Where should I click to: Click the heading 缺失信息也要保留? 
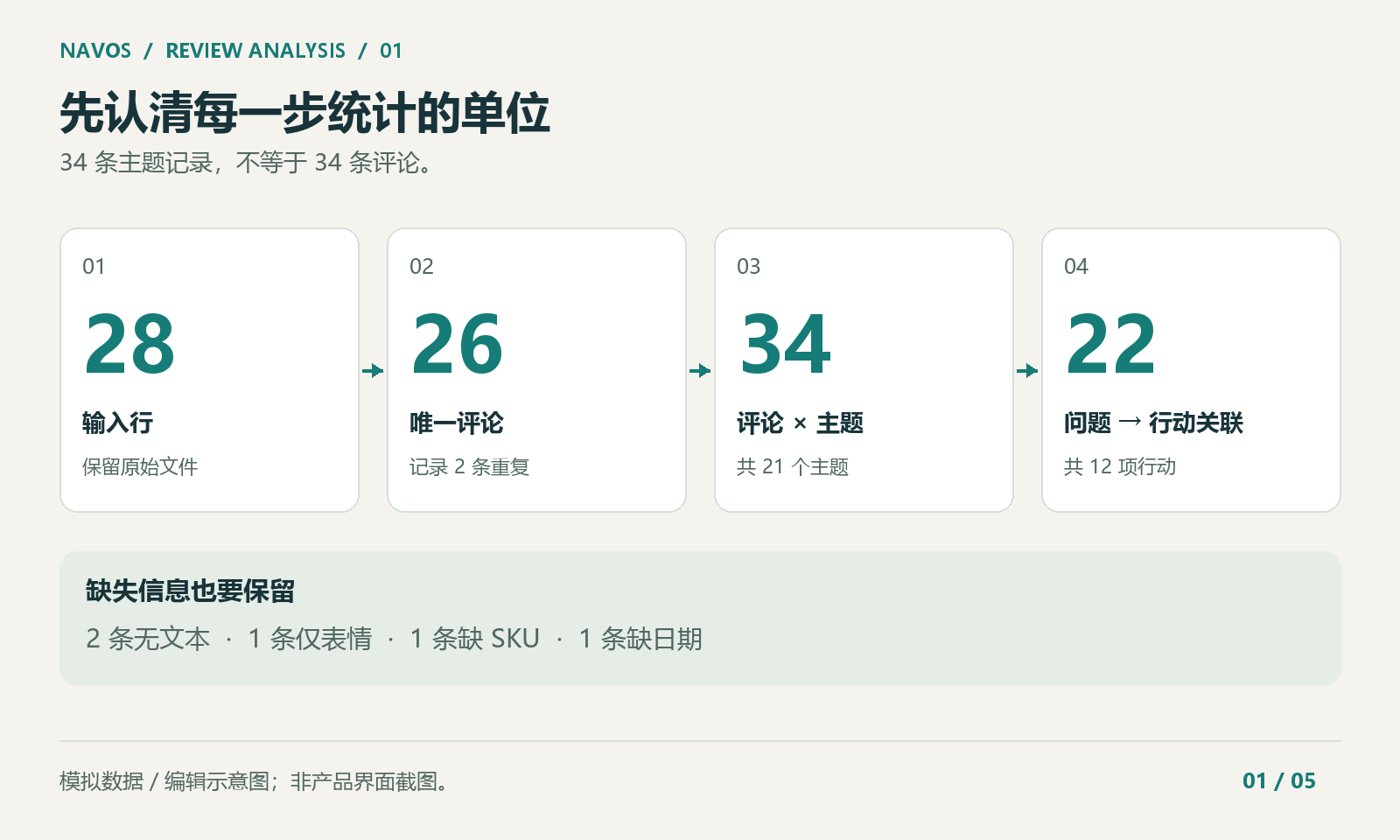(190, 591)
